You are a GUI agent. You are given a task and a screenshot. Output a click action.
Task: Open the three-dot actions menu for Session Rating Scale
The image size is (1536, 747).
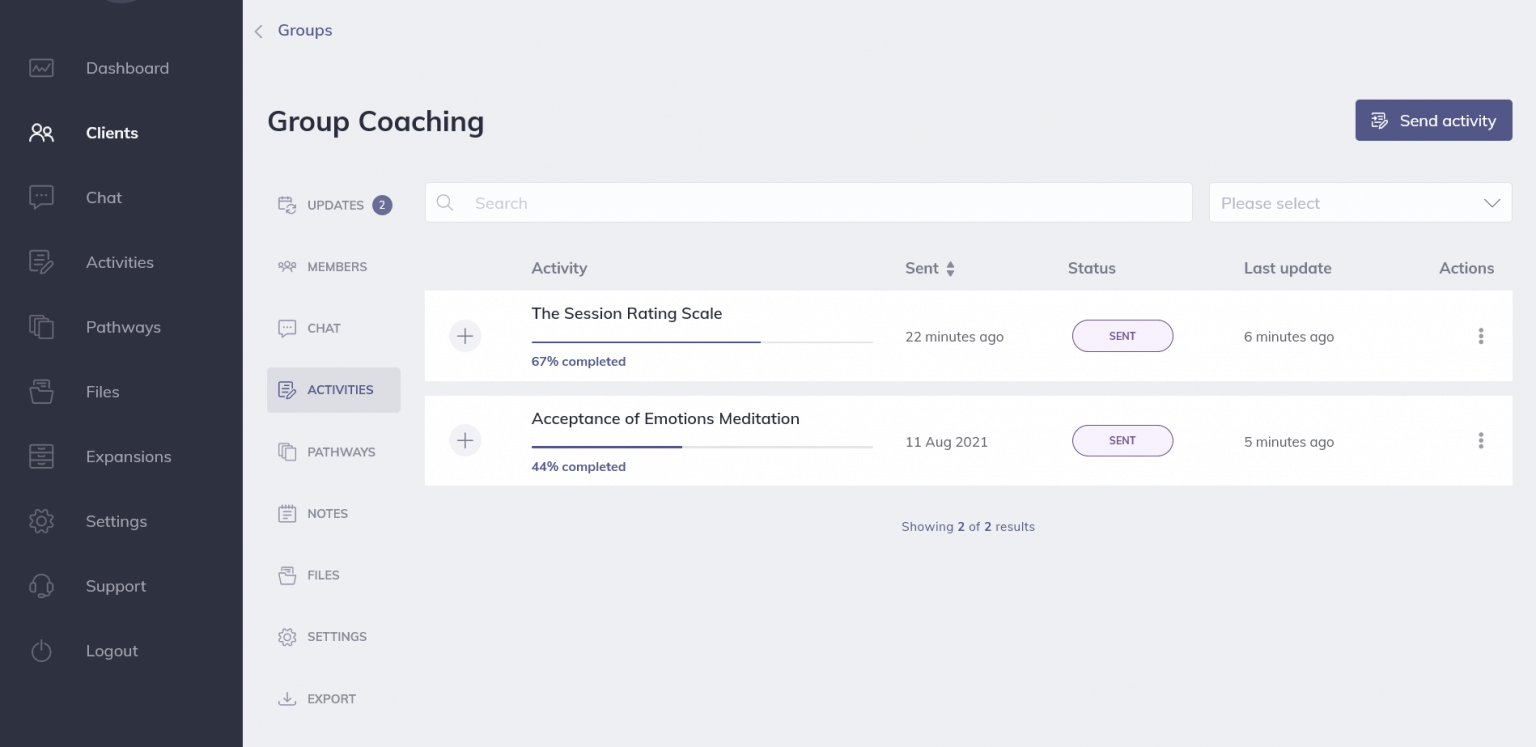tap(1481, 336)
